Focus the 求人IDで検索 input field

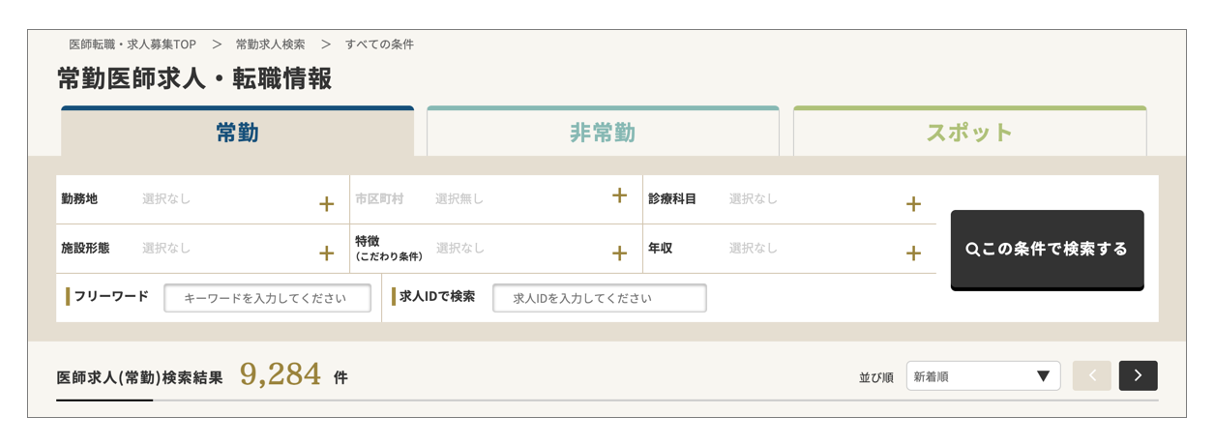(x=599, y=298)
